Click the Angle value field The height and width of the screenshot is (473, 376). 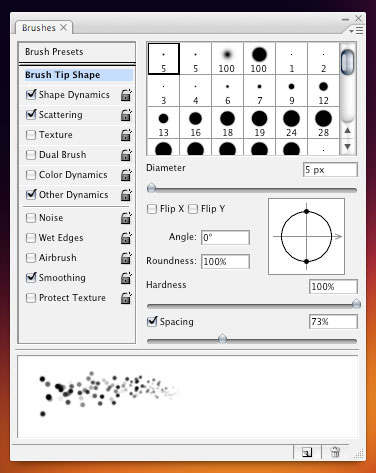pos(225,238)
